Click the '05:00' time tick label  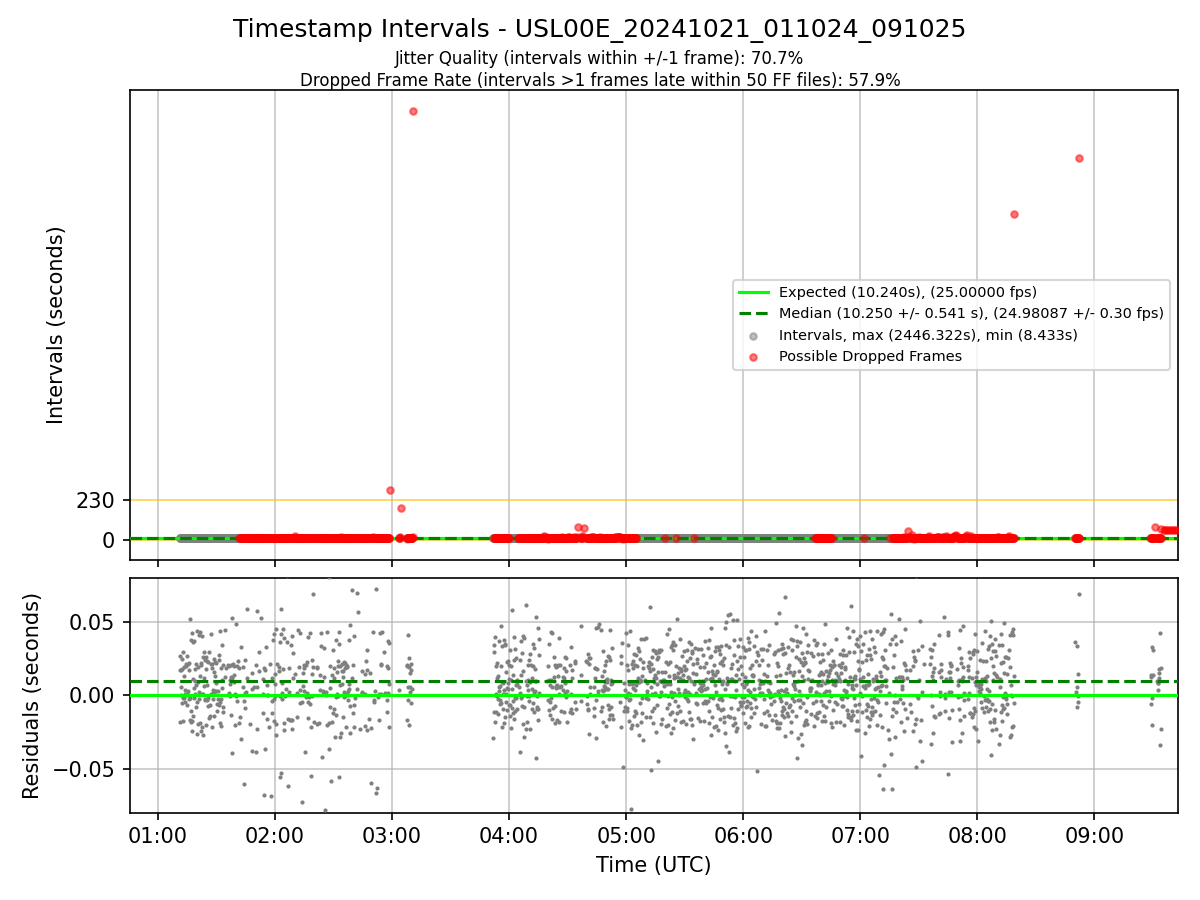(x=626, y=835)
